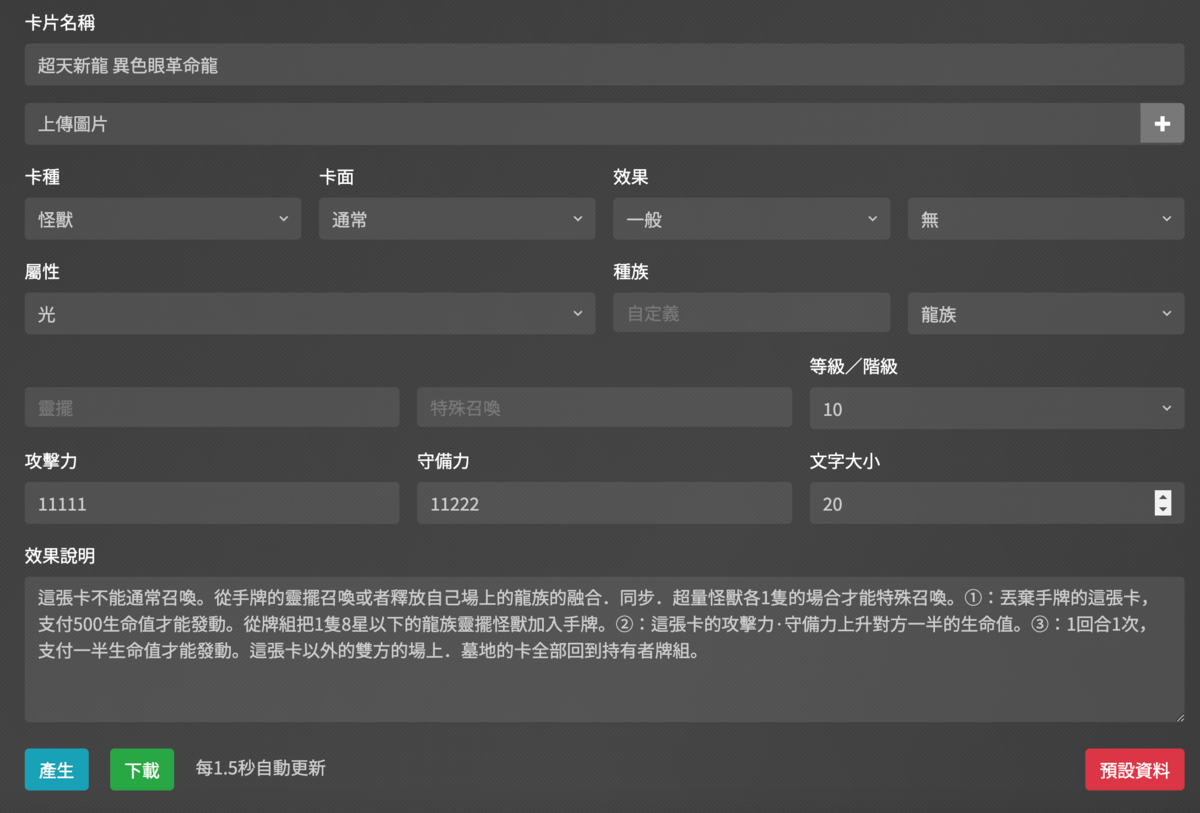Expand the 屬性 dropdown showing 光
Viewport: 1200px width, 813px height.
click(x=309, y=314)
